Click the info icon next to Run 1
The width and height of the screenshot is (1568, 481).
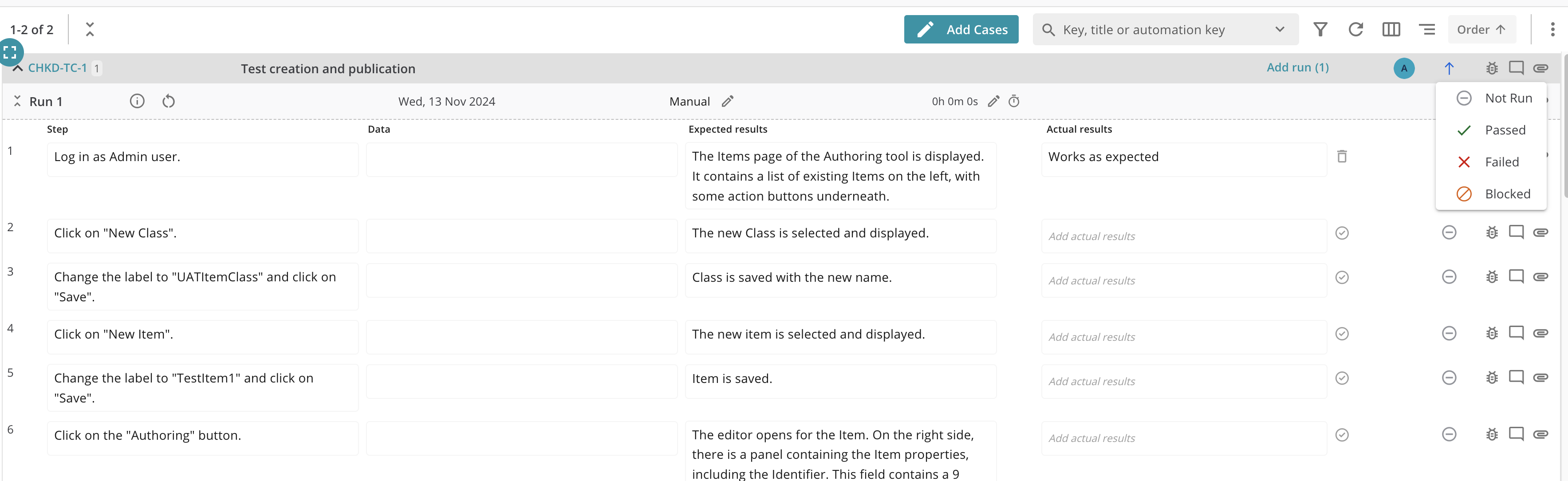(137, 101)
